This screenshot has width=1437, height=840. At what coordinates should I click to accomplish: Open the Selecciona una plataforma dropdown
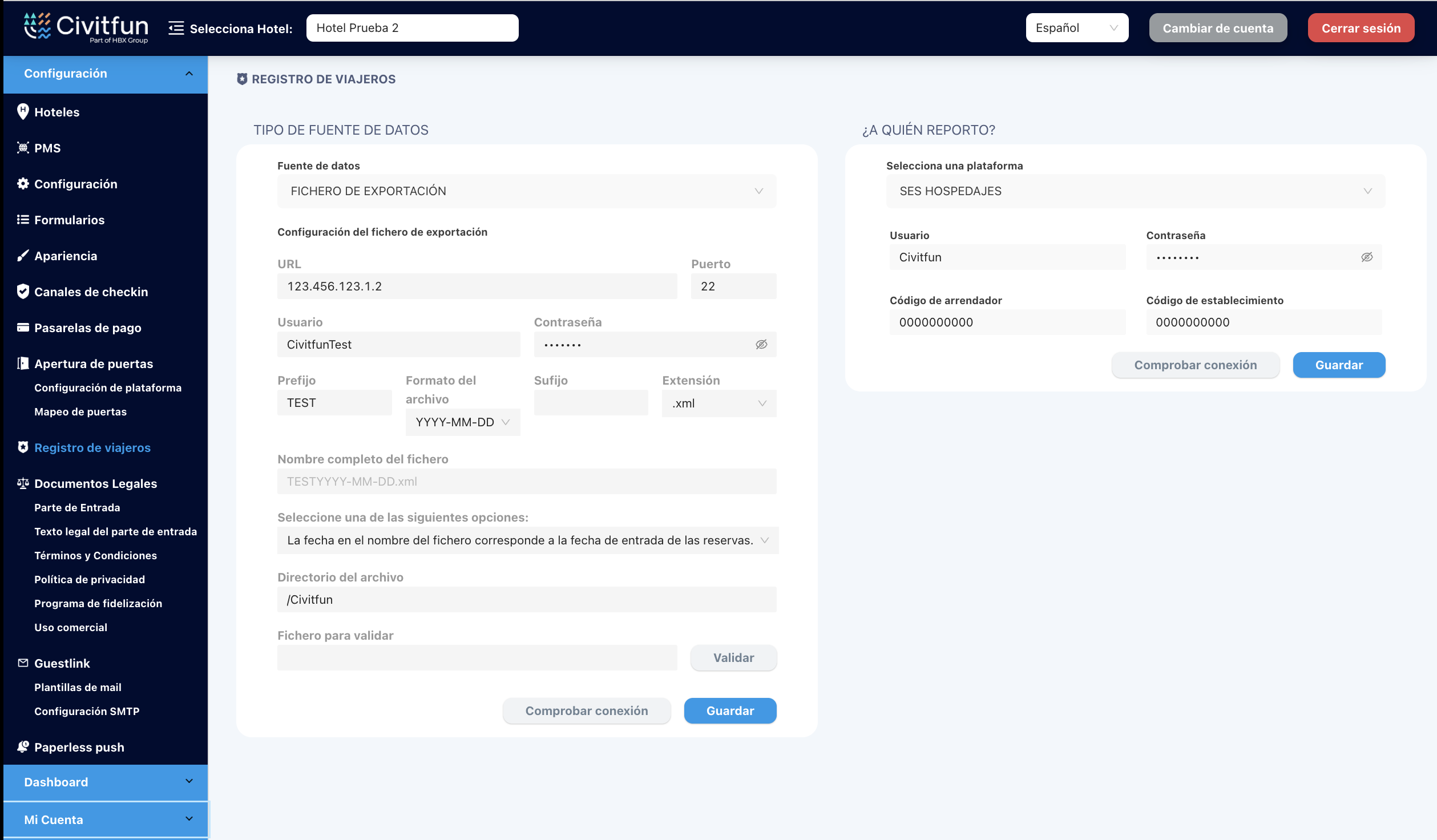tap(1136, 191)
